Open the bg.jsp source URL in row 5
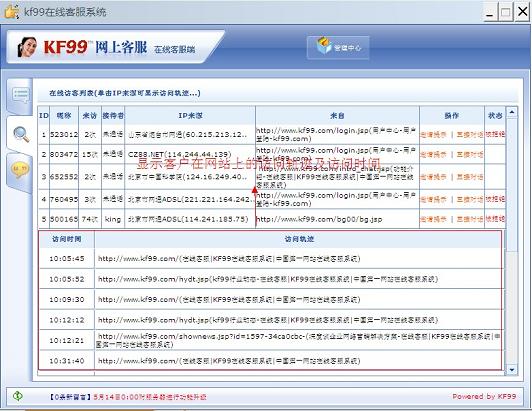The image size is (532, 411). 319,219
